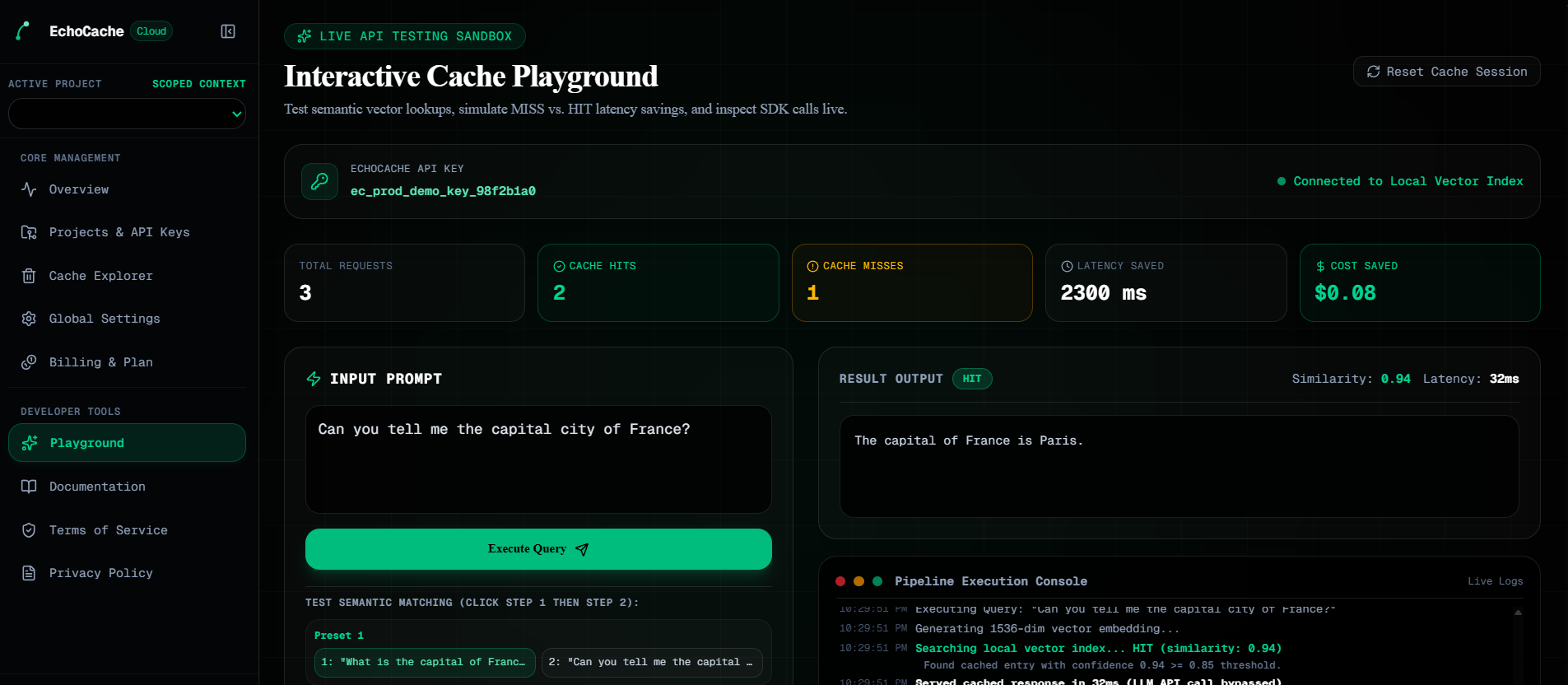
Task: Click the Cache Hits checkmark icon
Action: pyautogui.click(x=559, y=266)
